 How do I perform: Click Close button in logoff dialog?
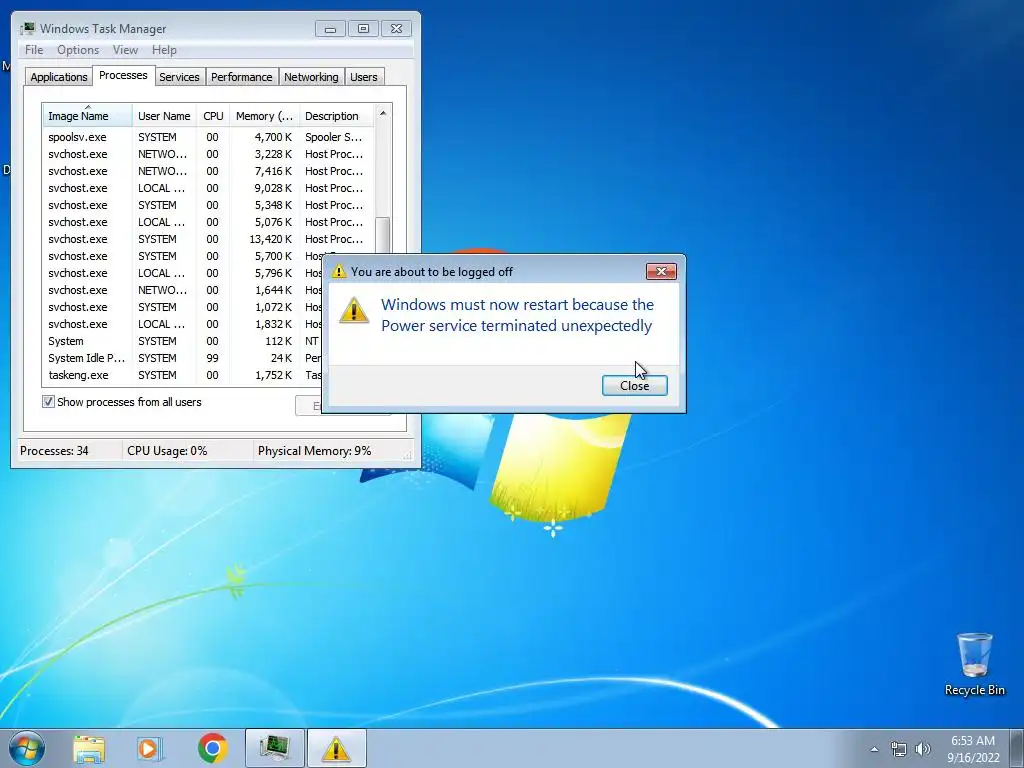coord(634,385)
